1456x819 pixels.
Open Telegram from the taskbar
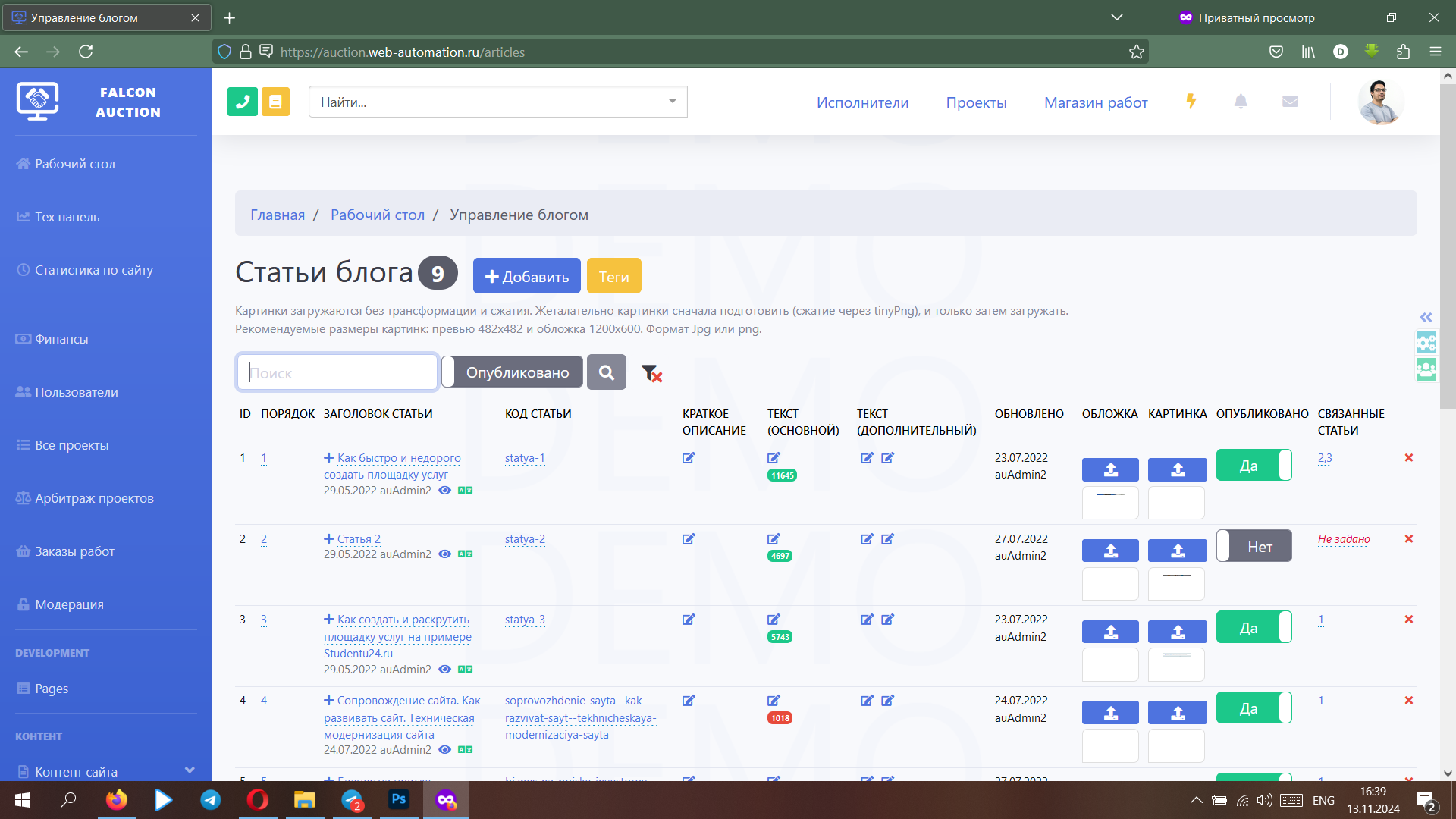[210, 800]
